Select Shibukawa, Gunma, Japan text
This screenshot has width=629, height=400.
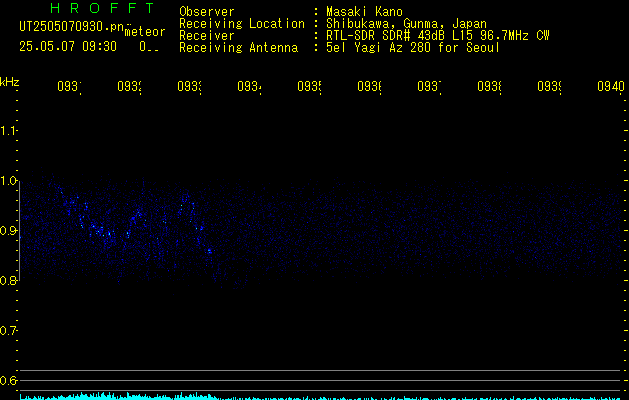(x=406, y=24)
